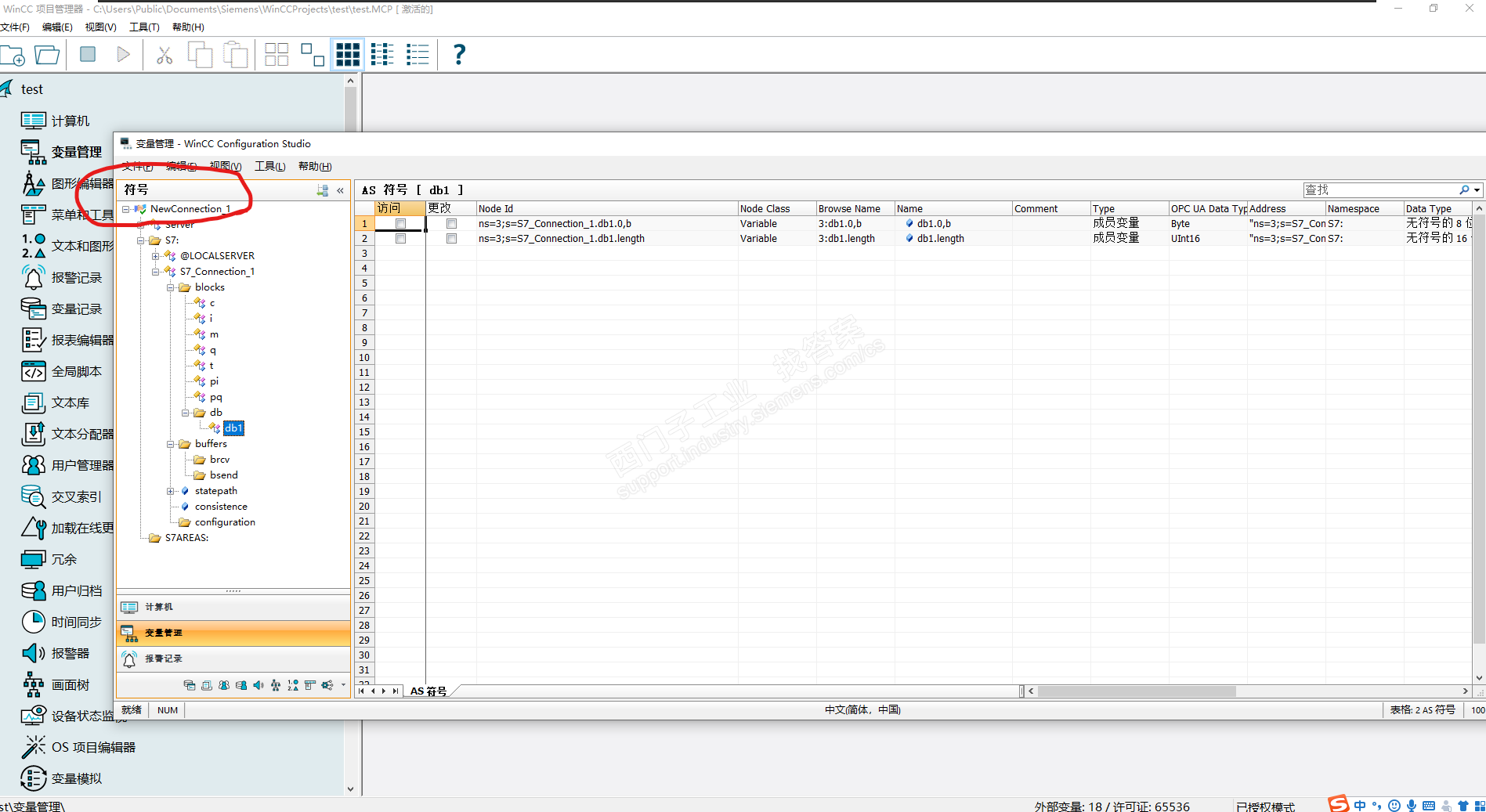Collapse the S7: folder node
This screenshot has width=1486, height=812.
click(141, 240)
